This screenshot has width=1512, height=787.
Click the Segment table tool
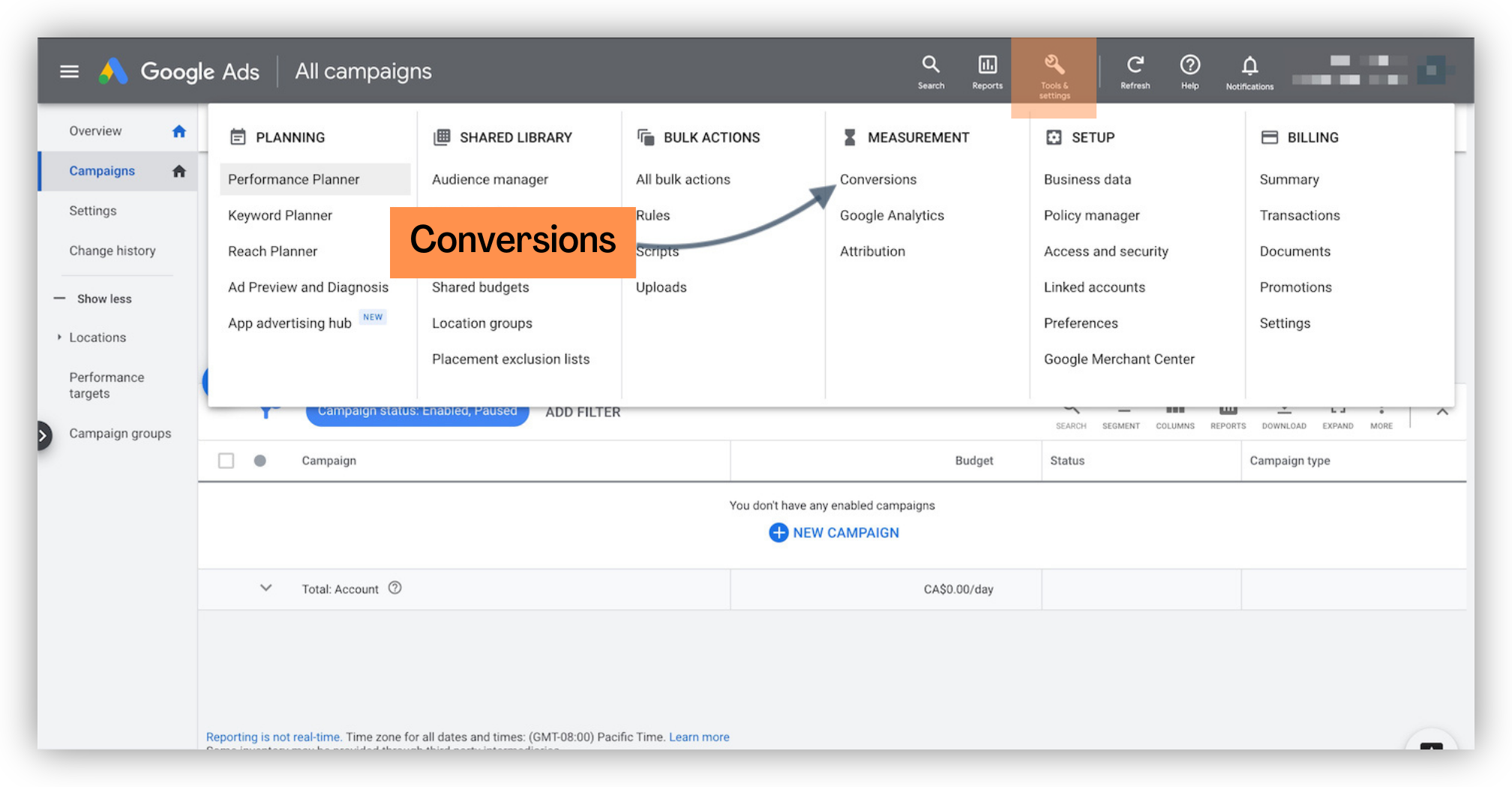(1120, 417)
